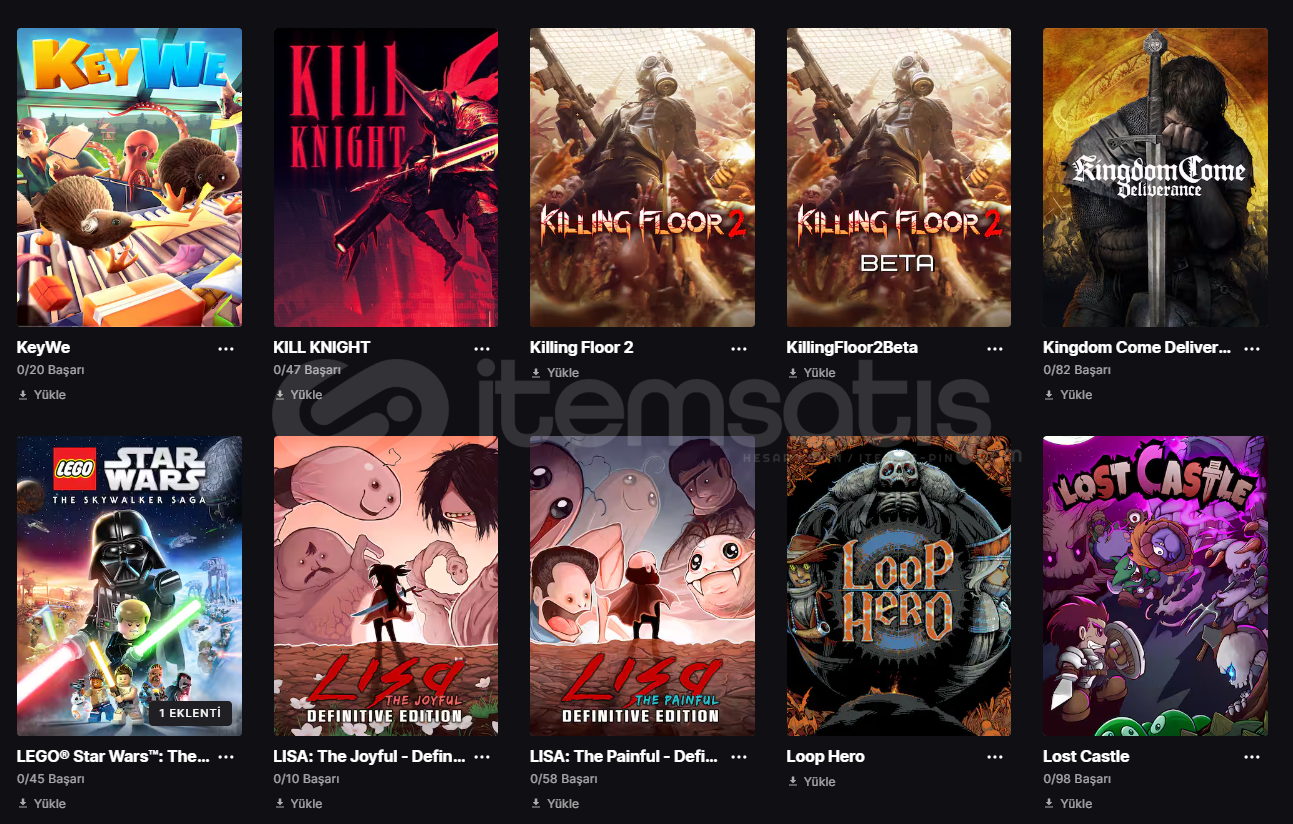Open the three-dot menu for KillingFloor2Beta
Screen dimensions: 1293x824
point(995,348)
